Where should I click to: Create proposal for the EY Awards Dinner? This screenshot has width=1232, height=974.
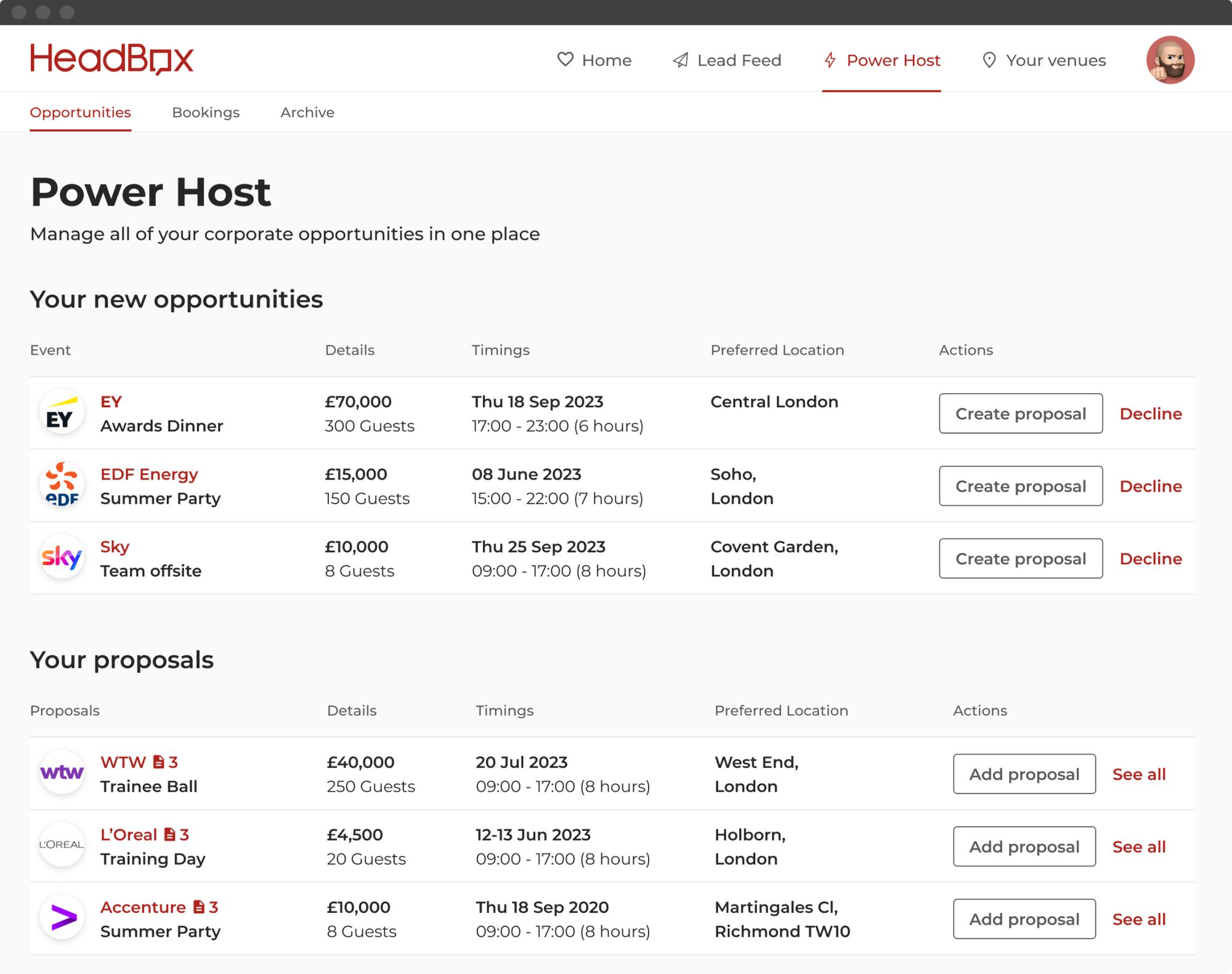[x=1021, y=413]
